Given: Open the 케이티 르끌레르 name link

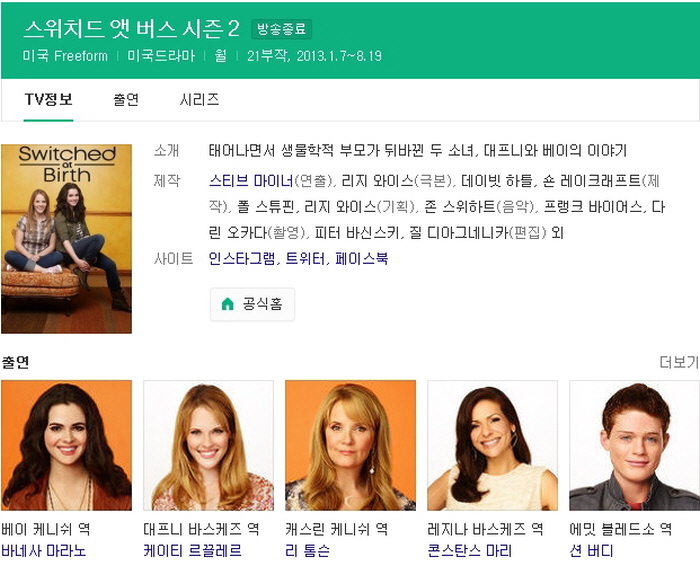Looking at the screenshot, I should (x=193, y=551).
